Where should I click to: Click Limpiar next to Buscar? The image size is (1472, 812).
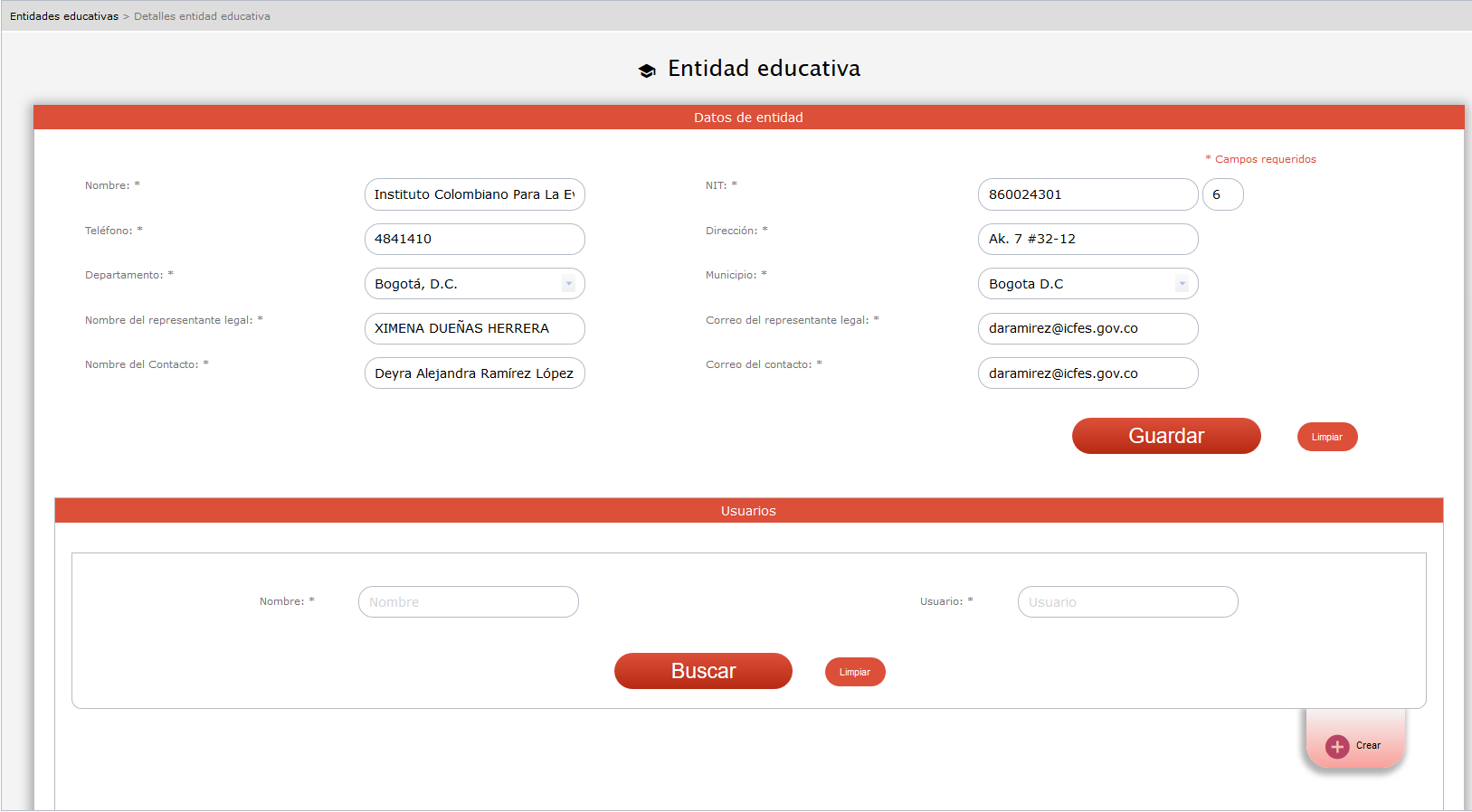click(x=854, y=672)
